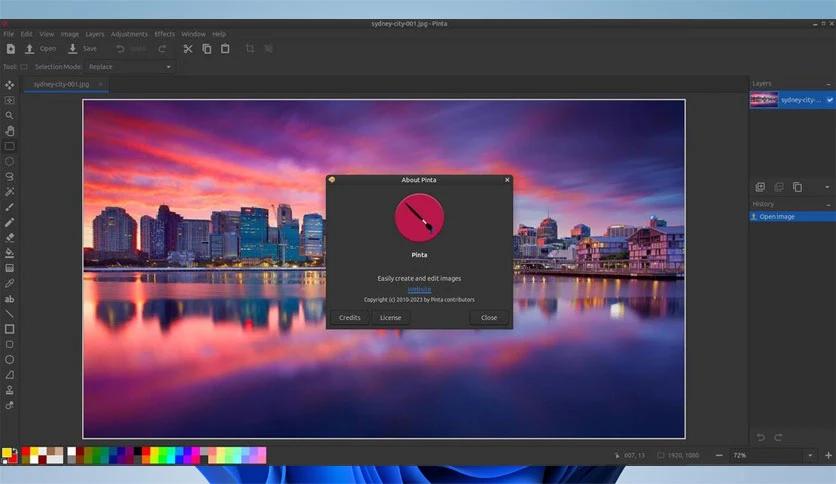Select the Ellipse Select tool
836x484 pixels.
tap(10, 161)
